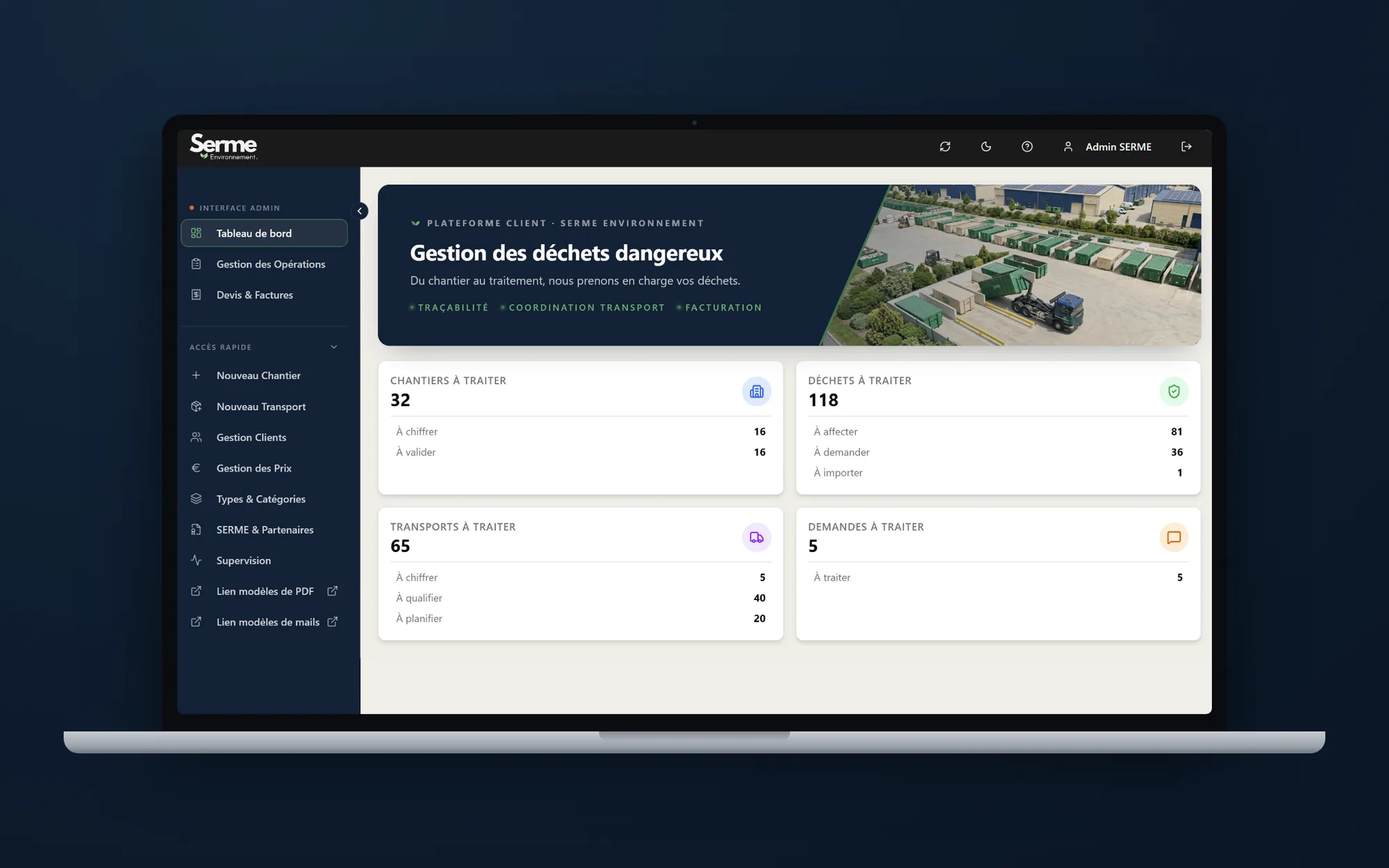The width and height of the screenshot is (1389, 868).
Task: Click the building icon on Chantiers à traiter
Action: point(756,392)
